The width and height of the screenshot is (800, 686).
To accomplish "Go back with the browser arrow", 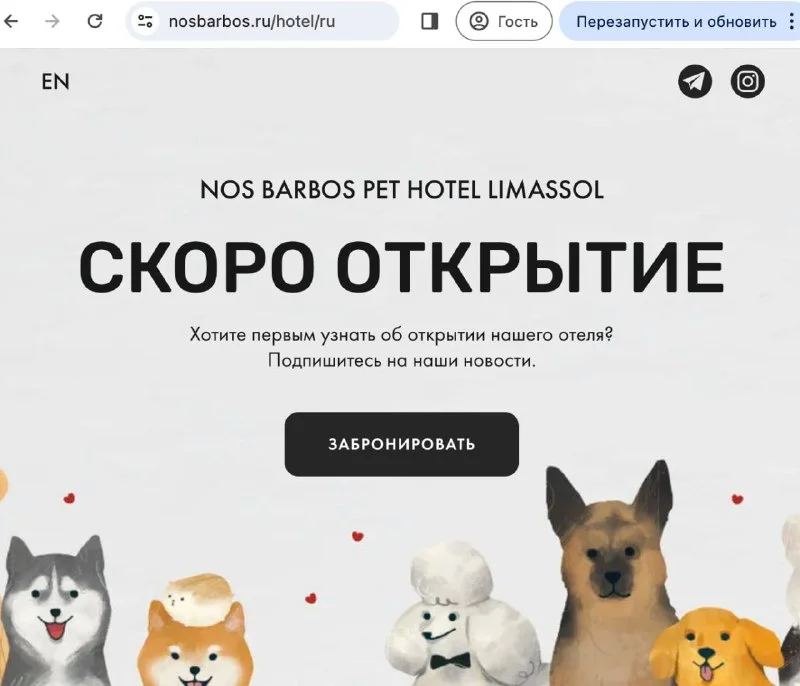I will tap(11, 21).
